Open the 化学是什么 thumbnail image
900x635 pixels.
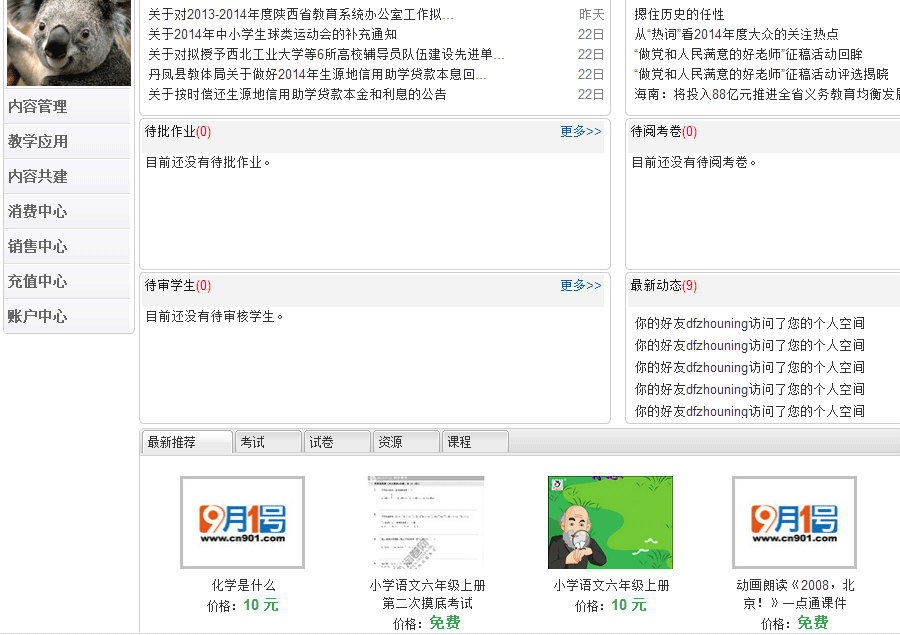pos(242,522)
